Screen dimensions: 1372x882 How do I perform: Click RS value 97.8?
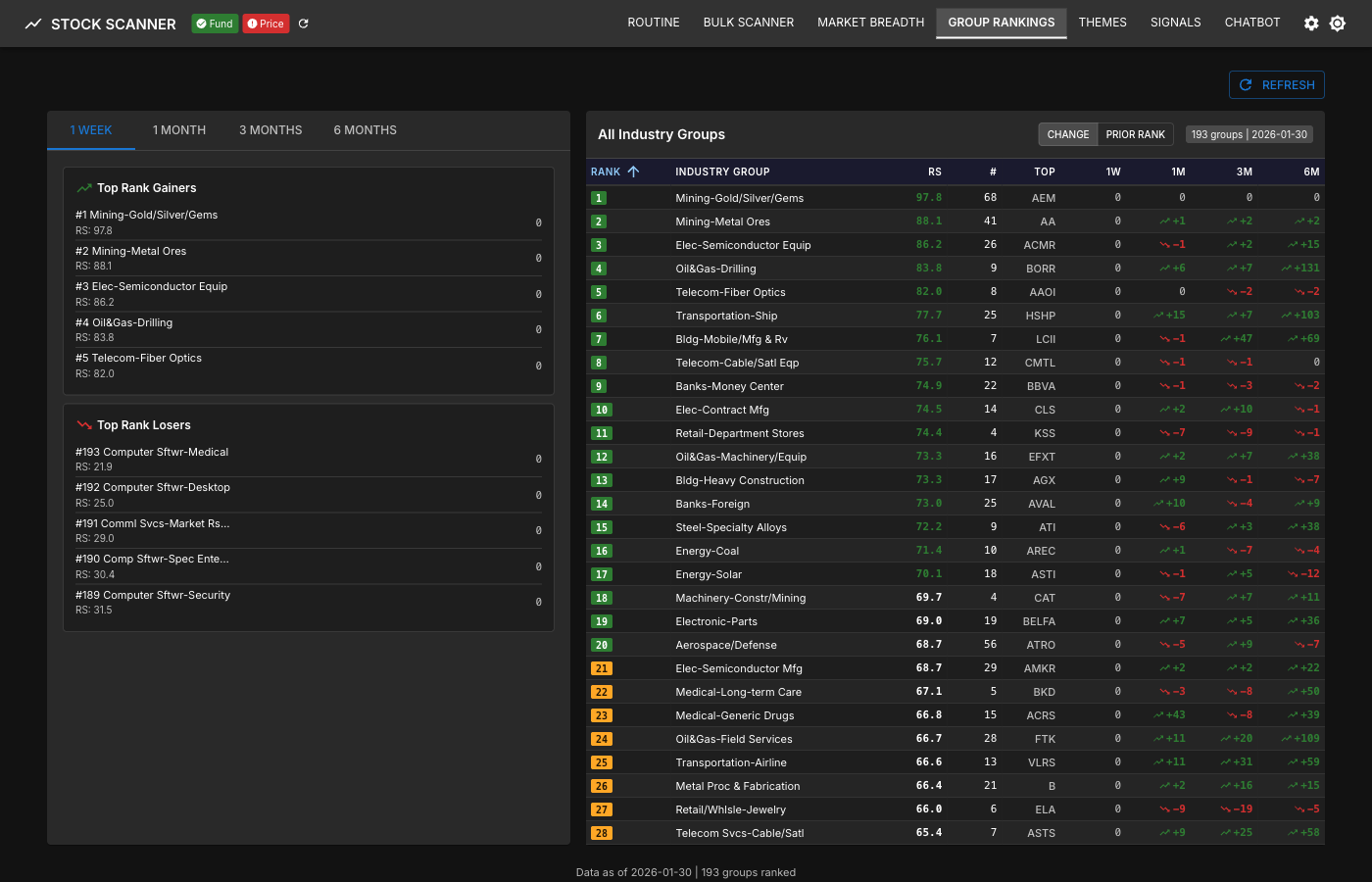pos(929,198)
